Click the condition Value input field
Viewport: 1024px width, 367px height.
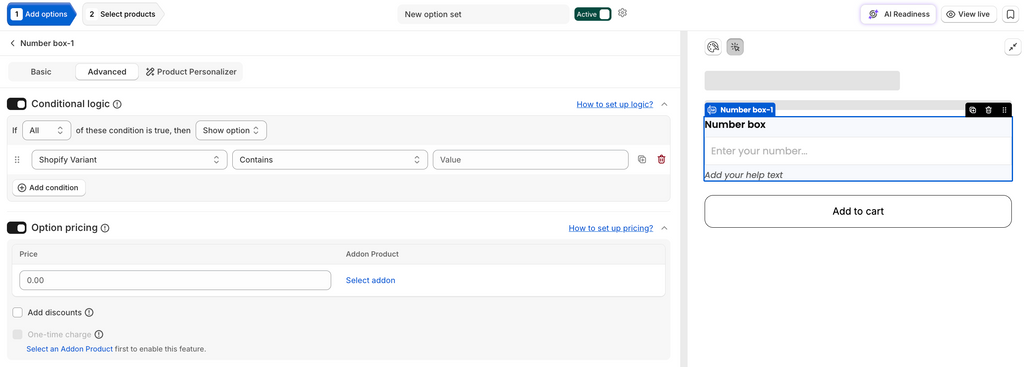click(x=531, y=159)
